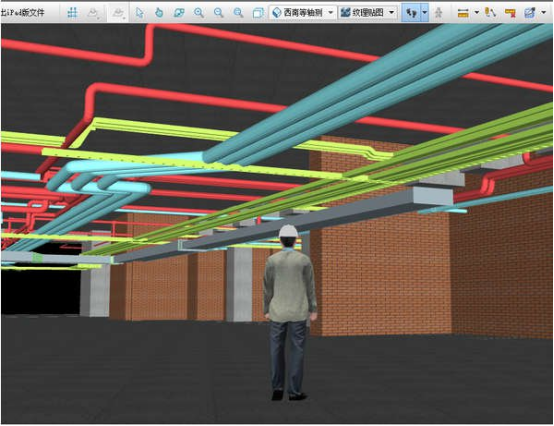Open the 纹理贴图 display mode dropdown

tap(367, 13)
